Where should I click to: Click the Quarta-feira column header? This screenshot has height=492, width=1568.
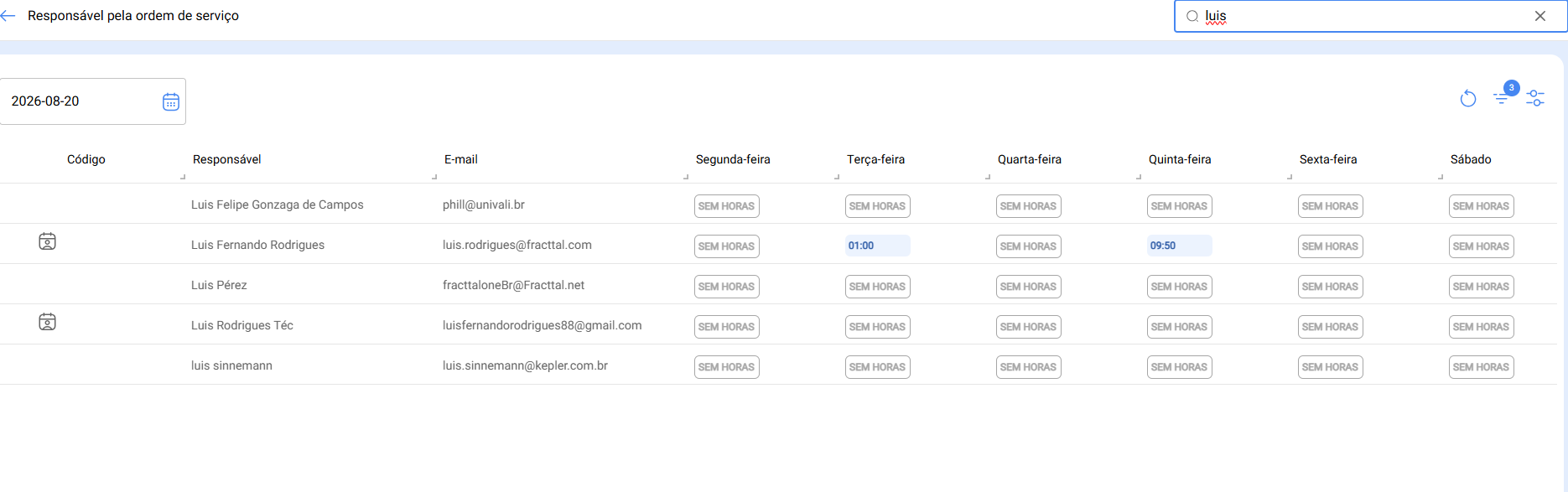(1030, 159)
